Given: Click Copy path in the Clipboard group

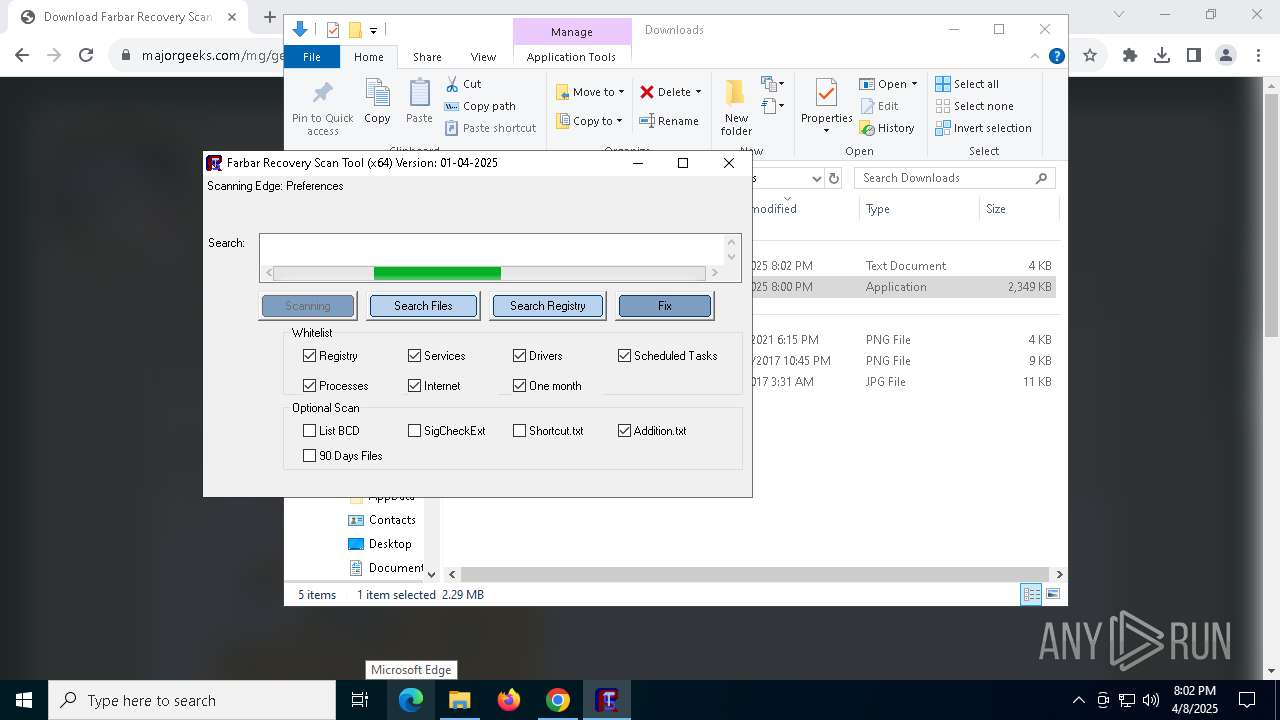Looking at the screenshot, I should 480,106.
